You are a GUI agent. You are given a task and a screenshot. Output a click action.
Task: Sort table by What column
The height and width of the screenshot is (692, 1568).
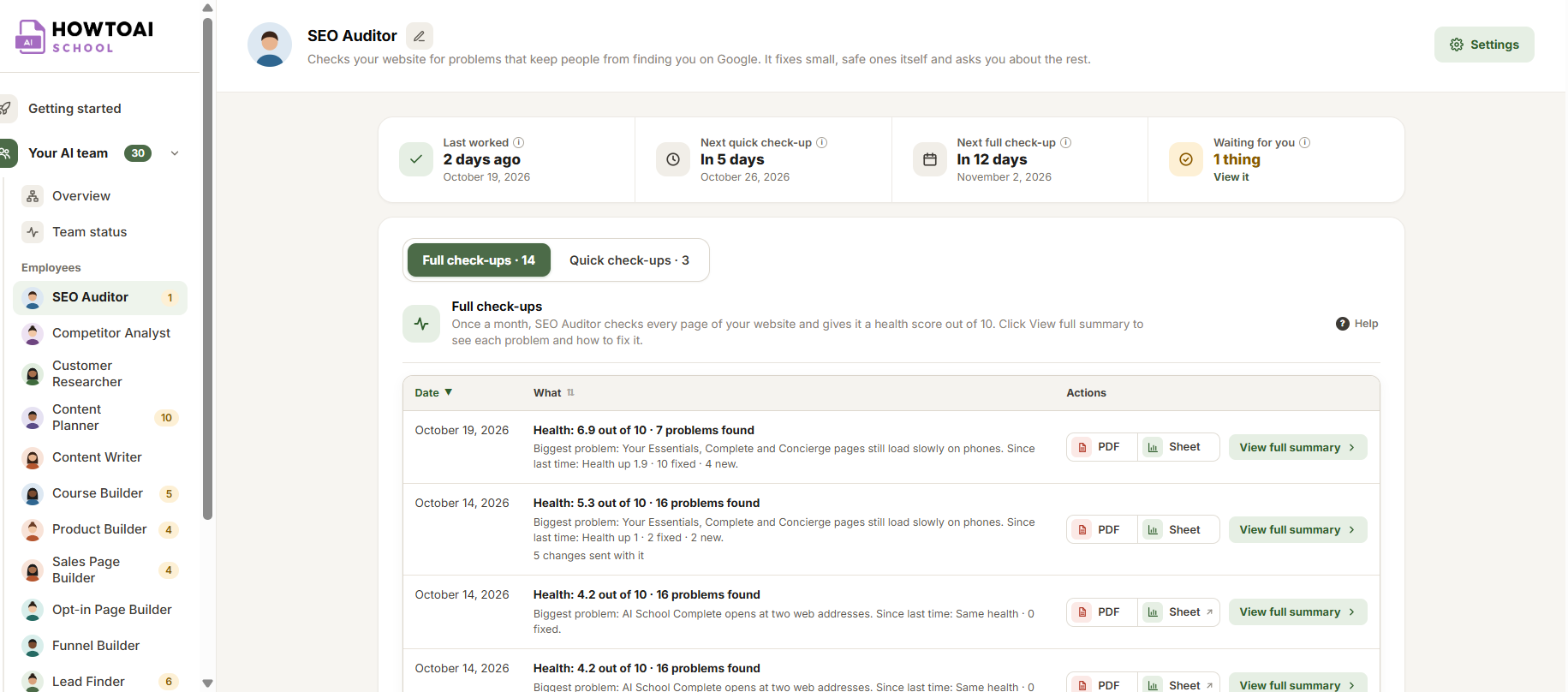554,393
